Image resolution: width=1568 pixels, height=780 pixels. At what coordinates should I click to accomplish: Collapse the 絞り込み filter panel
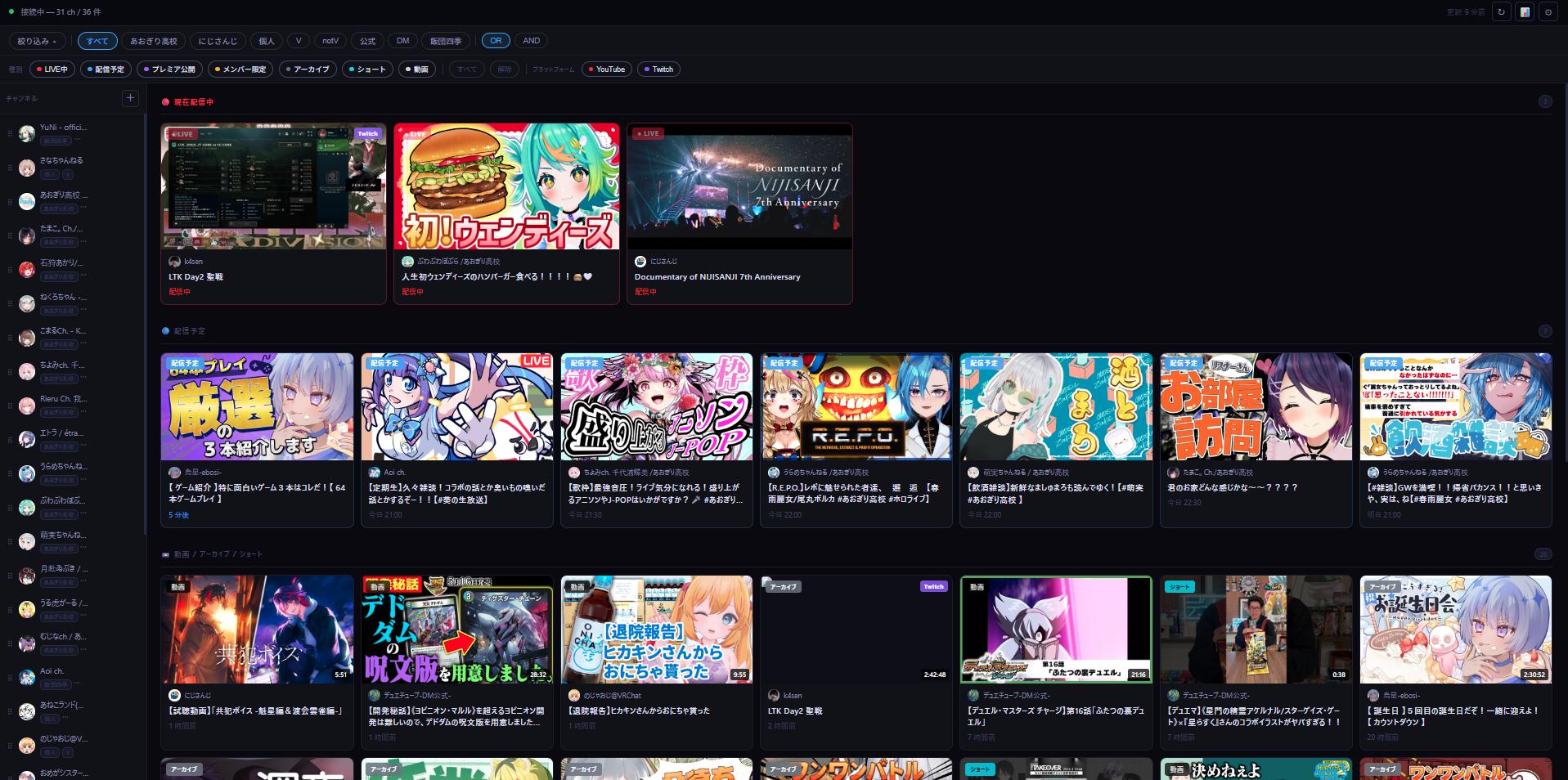37,41
